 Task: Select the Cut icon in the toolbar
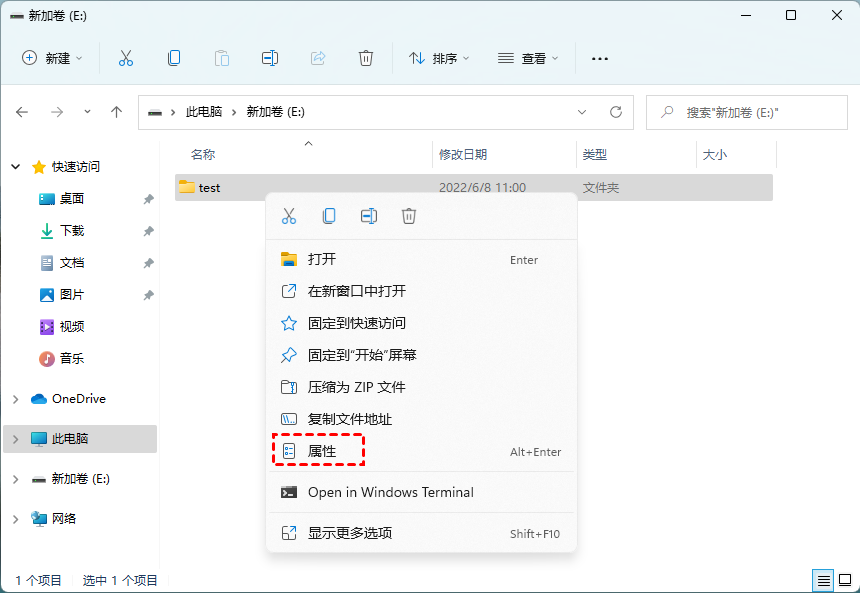click(x=125, y=58)
